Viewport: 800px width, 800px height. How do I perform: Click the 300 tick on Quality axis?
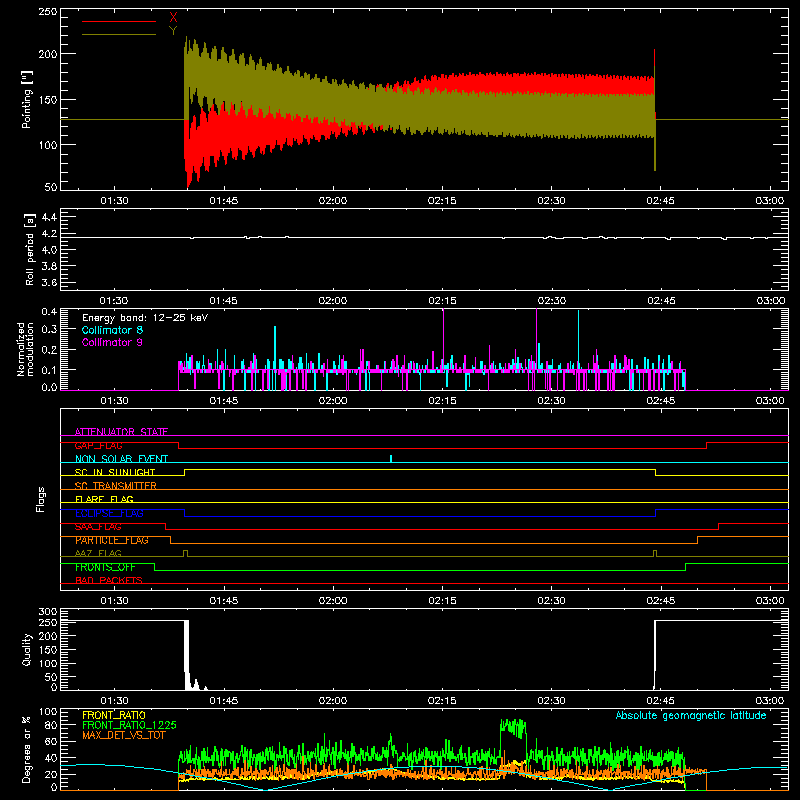(47, 612)
